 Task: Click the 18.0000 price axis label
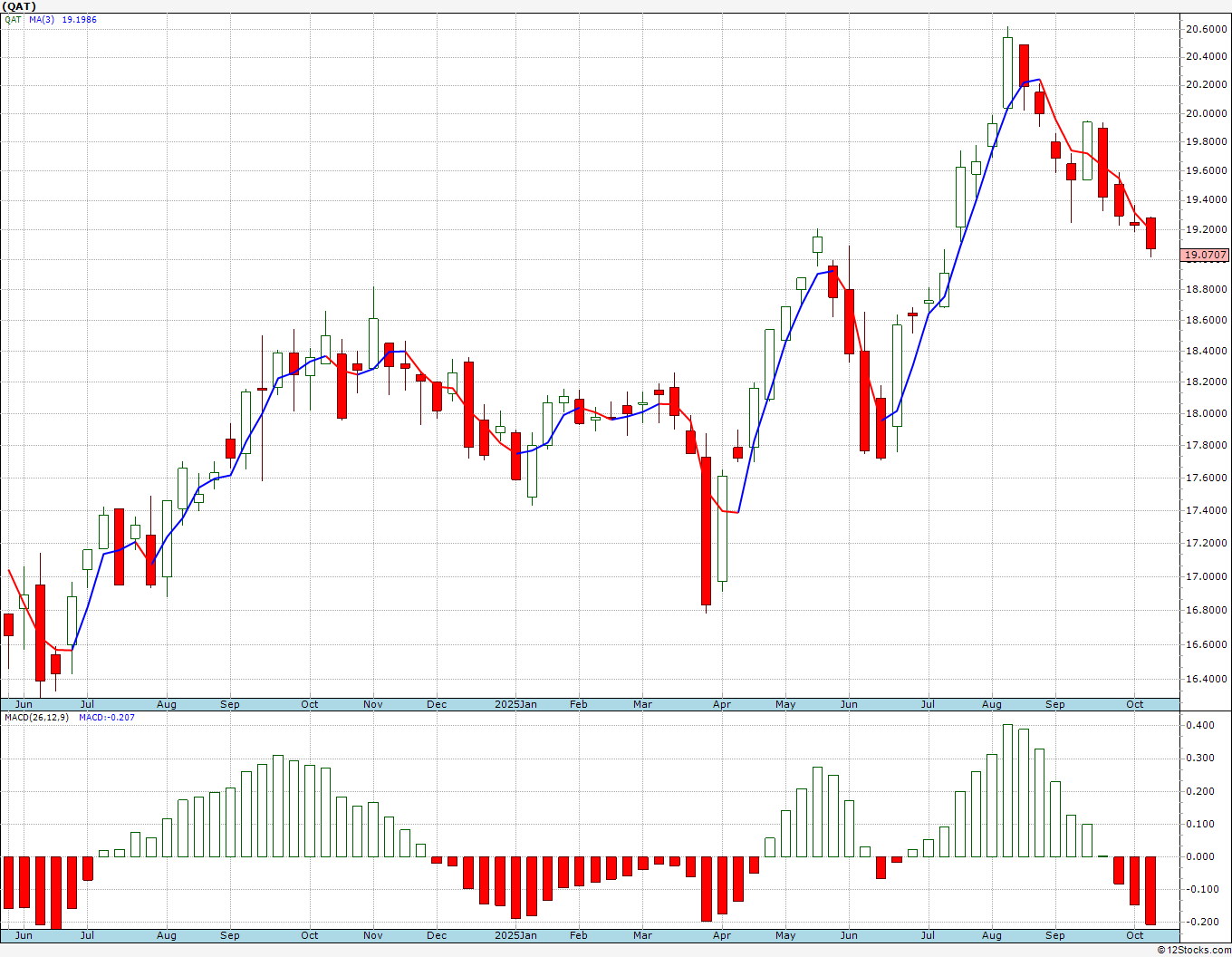pos(1207,414)
